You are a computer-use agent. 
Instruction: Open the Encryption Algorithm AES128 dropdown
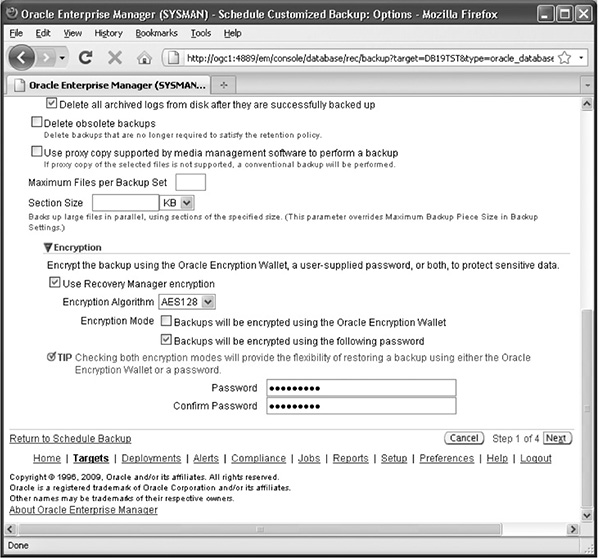187,302
